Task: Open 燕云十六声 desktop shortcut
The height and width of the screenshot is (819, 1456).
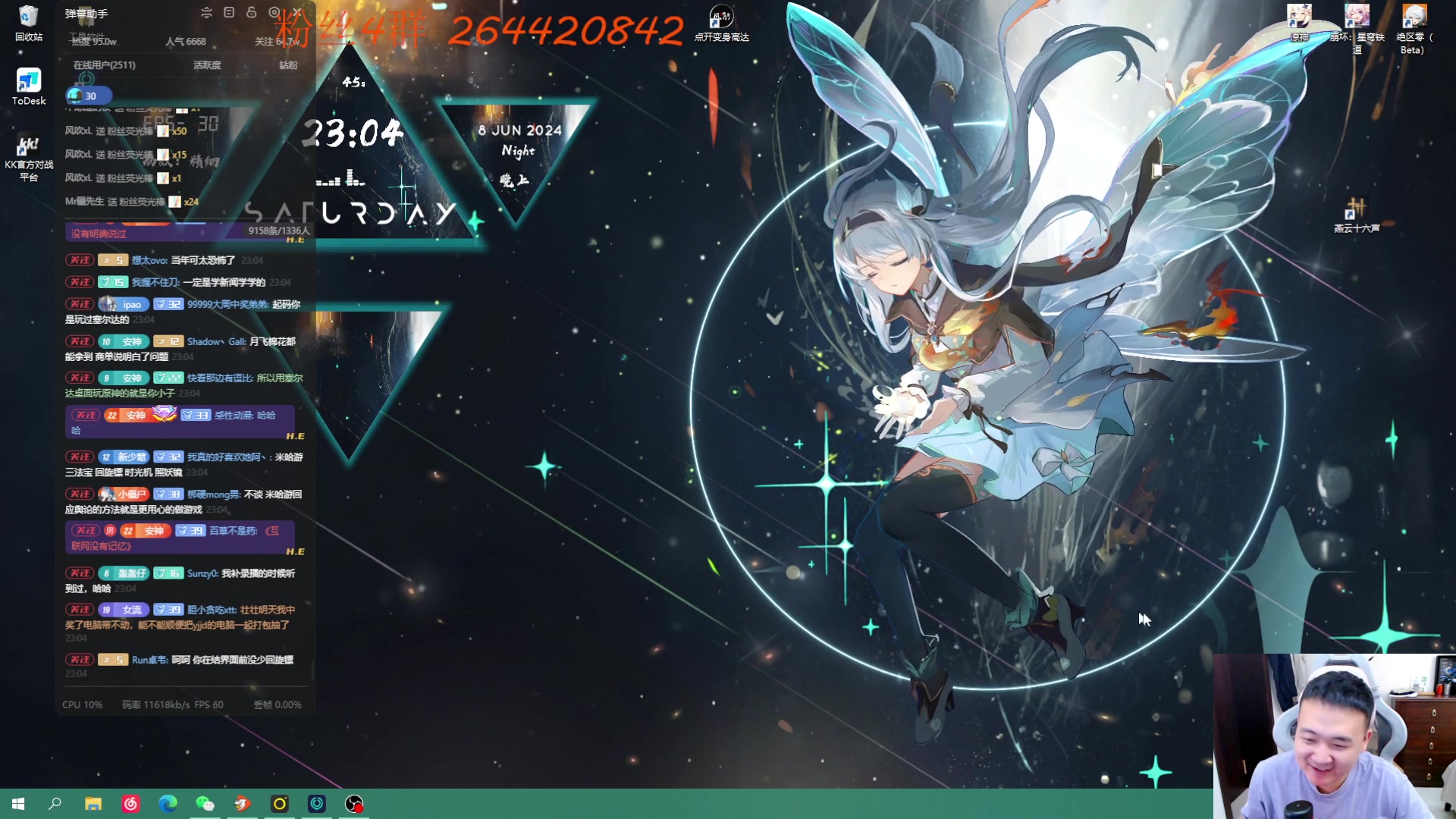Action: point(1357,215)
